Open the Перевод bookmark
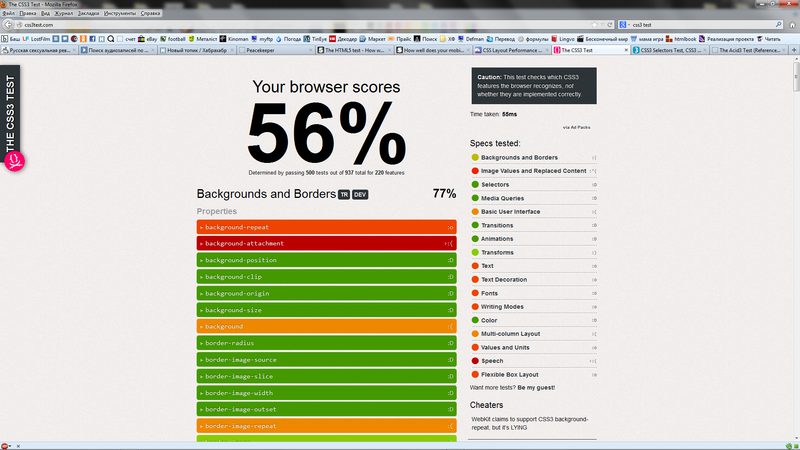The width and height of the screenshot is (800, 450). 501,39
